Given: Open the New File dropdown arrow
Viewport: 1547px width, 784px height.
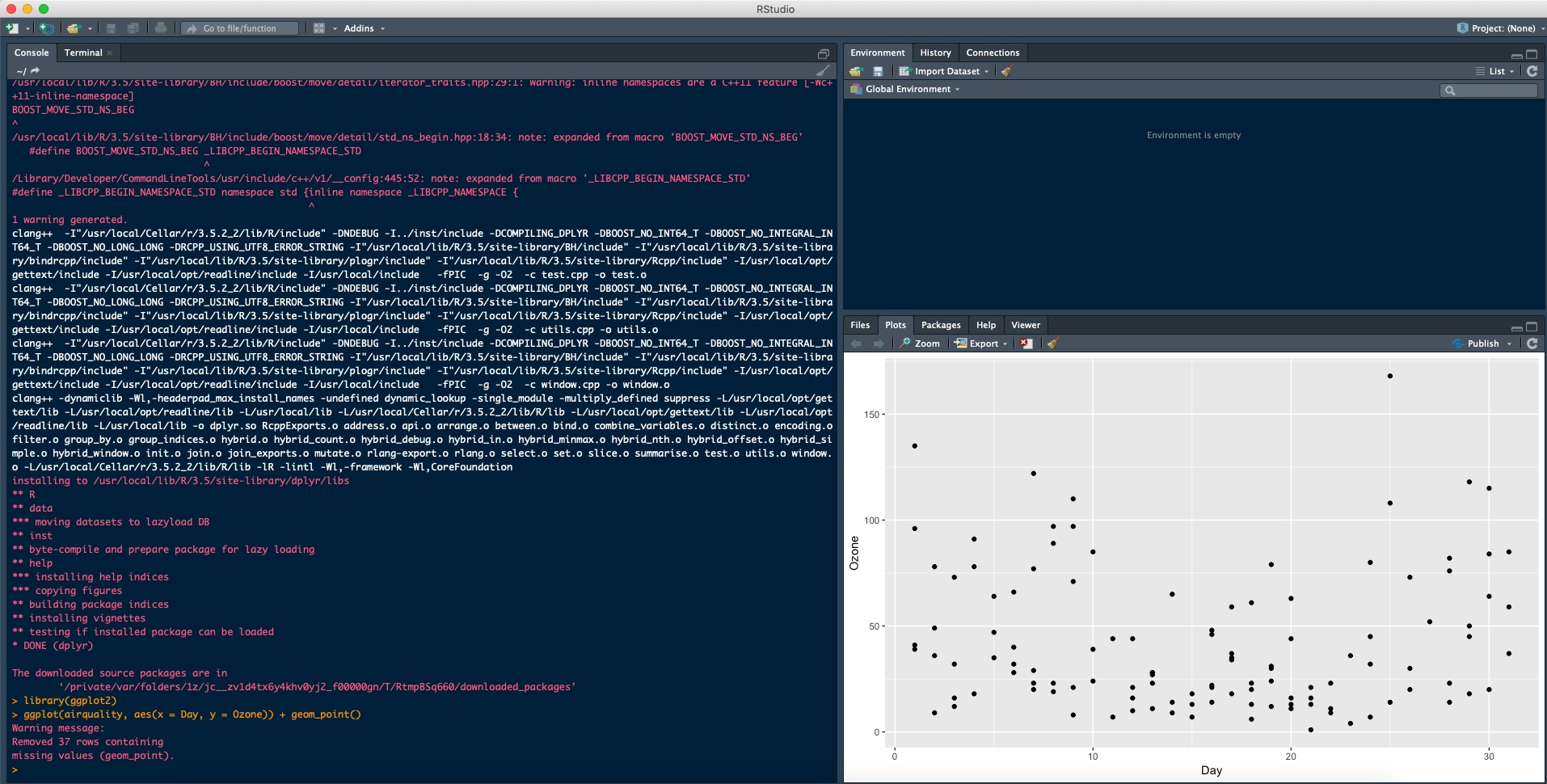Looking at the screenshot, I should [x=27, y=28].
